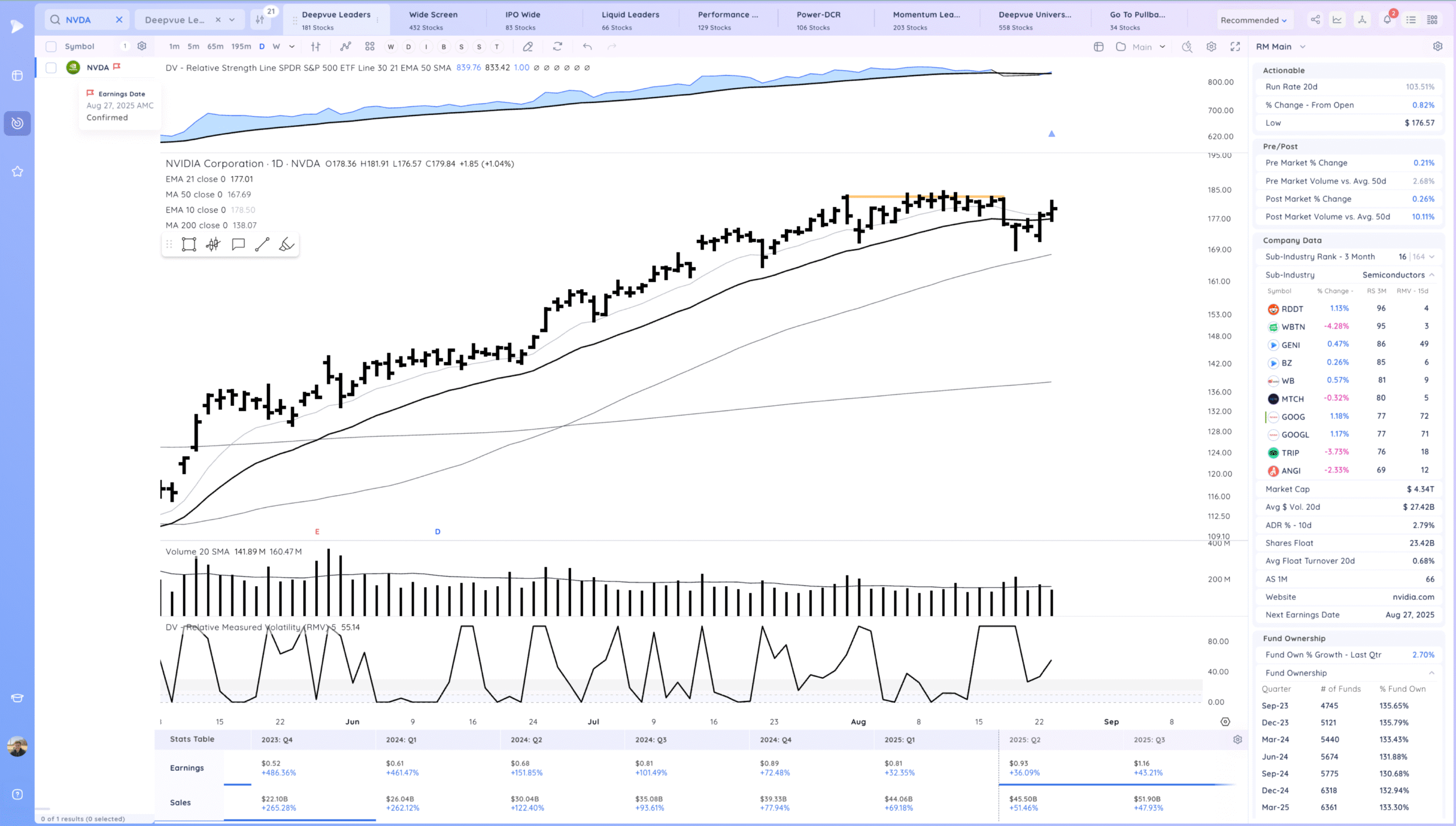Collapse the Fund Ownership table
1456x826 pixels.
(x=1432, y=673)
